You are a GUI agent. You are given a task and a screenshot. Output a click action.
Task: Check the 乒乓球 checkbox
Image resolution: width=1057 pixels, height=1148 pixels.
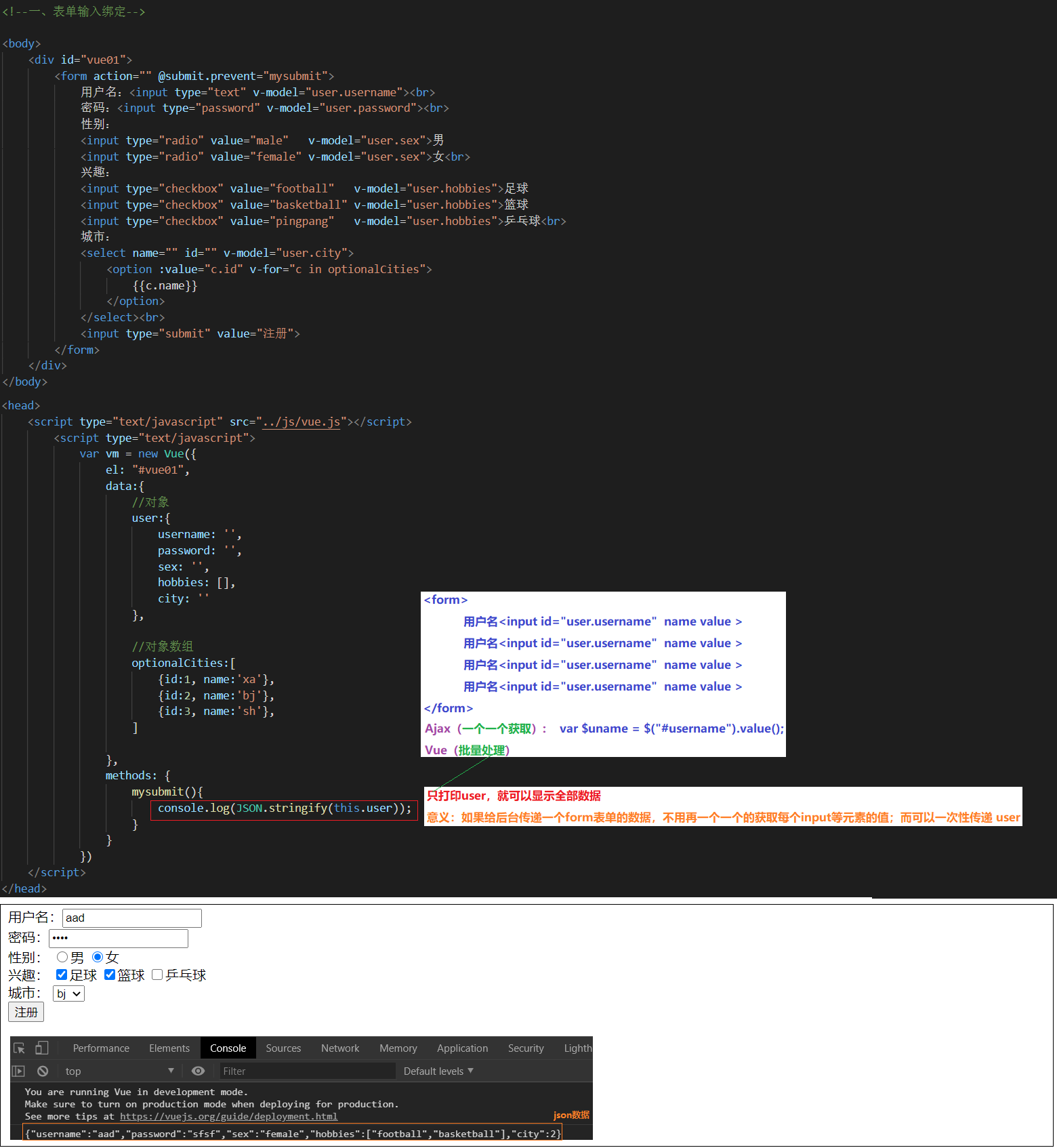[157, 975]
